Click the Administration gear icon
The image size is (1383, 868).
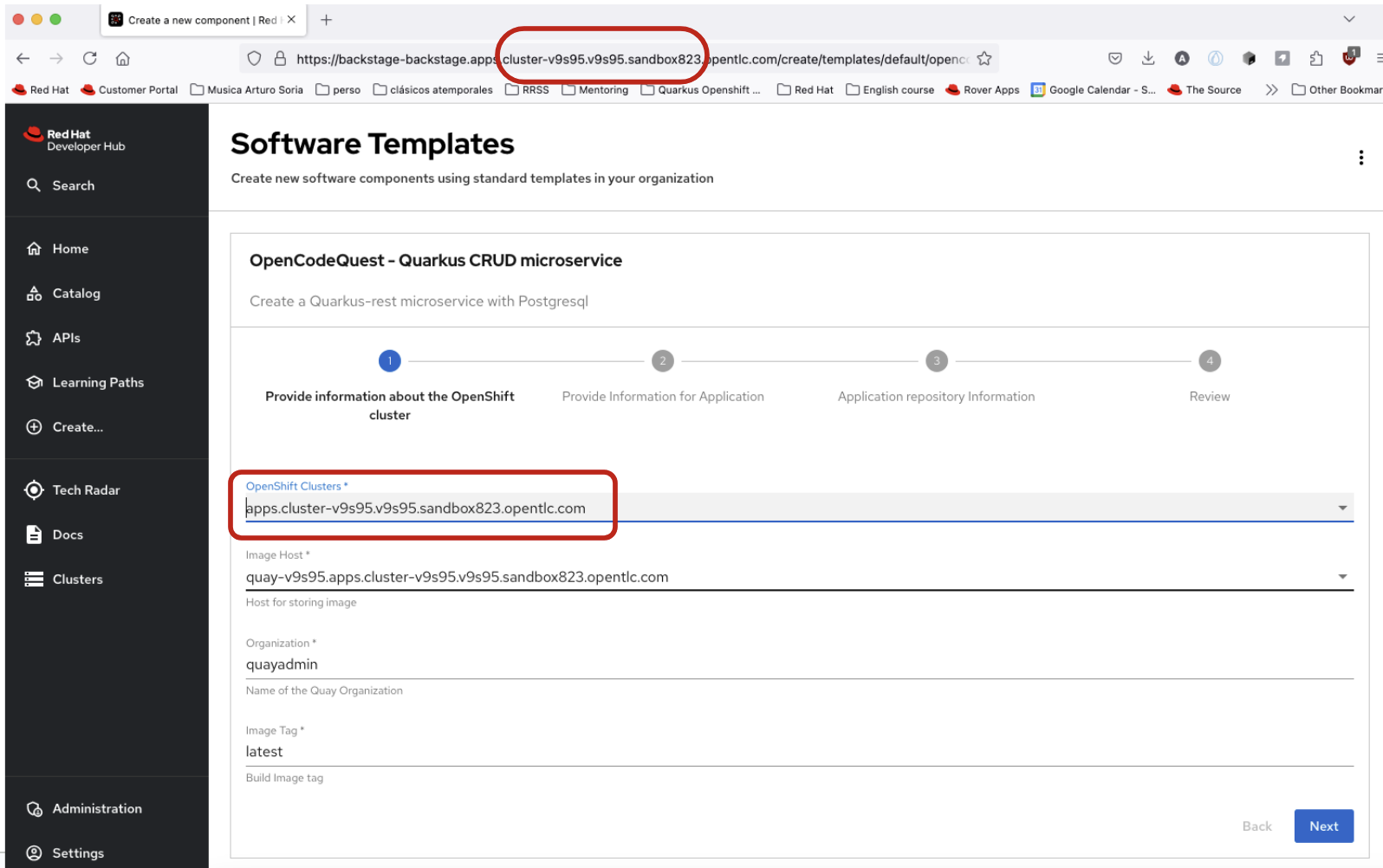click(34, 809)
